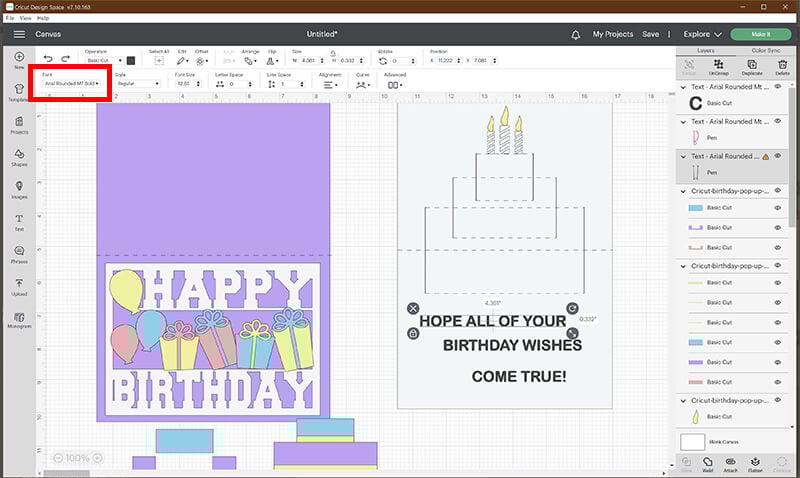Click the Undo arrow
The width and height of the screenshot is (800, 478).
point(48,59)
